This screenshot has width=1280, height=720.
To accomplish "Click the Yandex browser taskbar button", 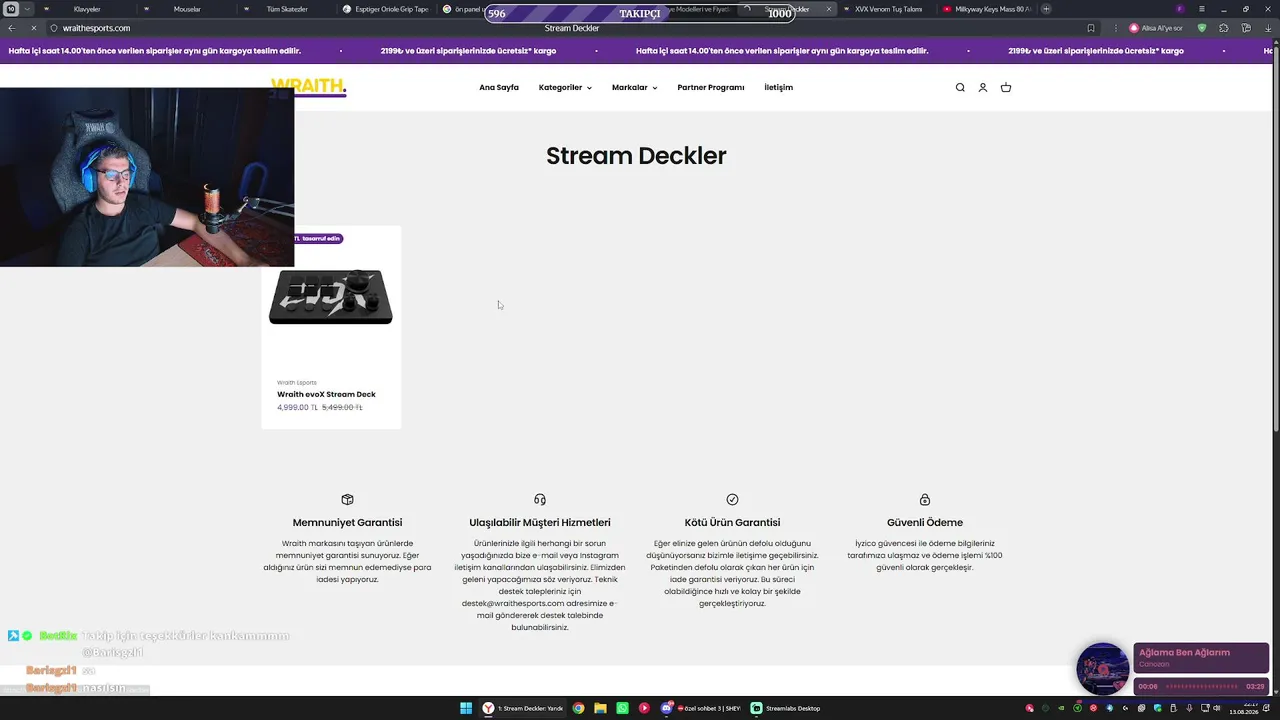I will point(523,708).
